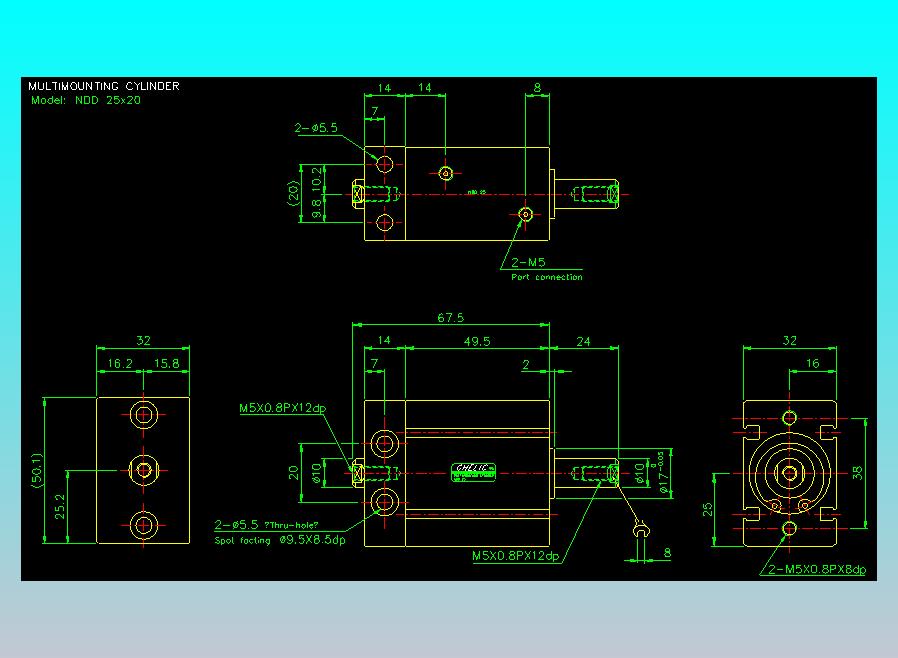Click the lower M5 port hole in top view
Image resolution: width=898 pixels, height=658 pixels.
[x=525, y=213]
